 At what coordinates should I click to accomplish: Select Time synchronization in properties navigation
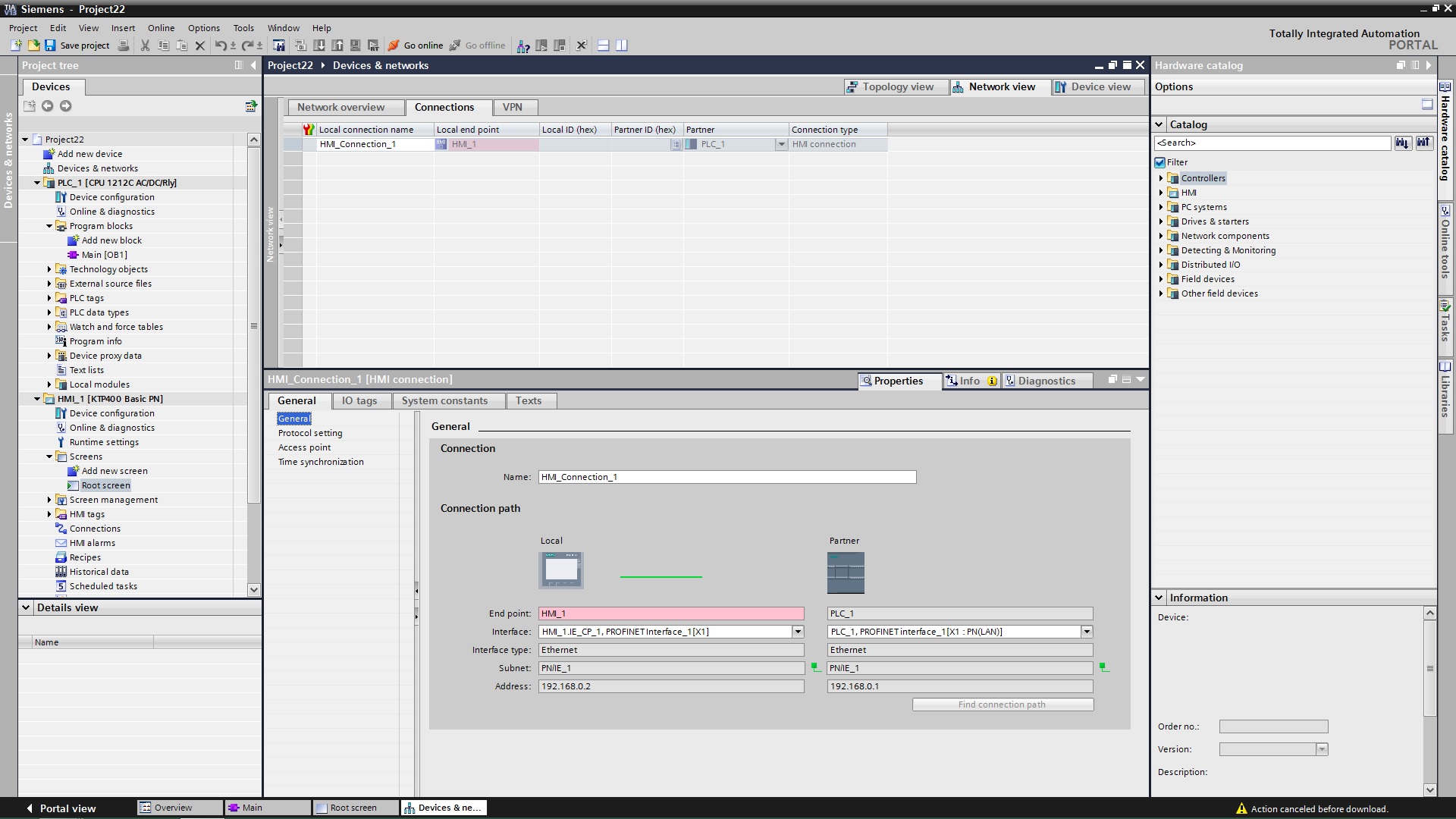tap(321, 463)
